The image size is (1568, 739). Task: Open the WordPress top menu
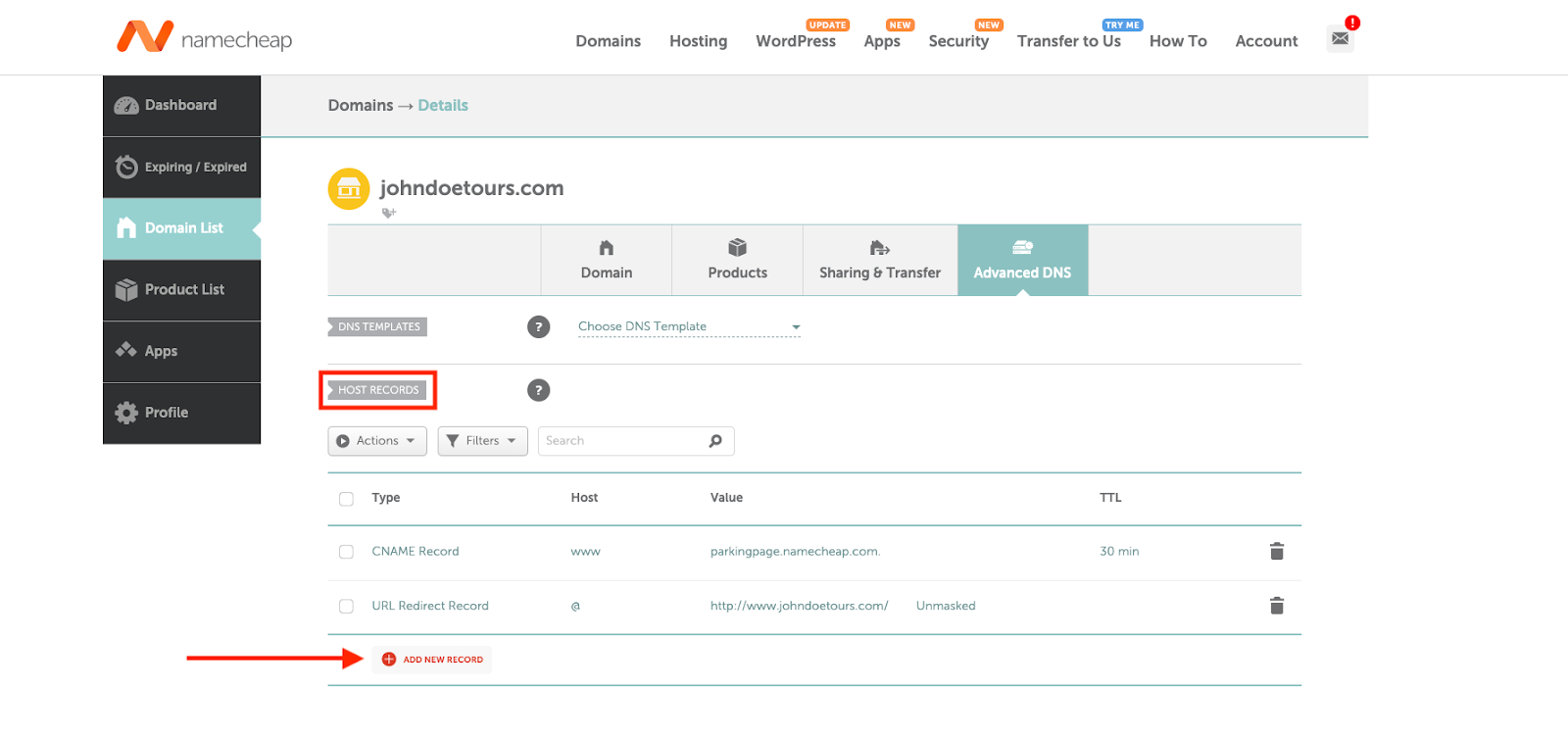[x=796, y=41]
